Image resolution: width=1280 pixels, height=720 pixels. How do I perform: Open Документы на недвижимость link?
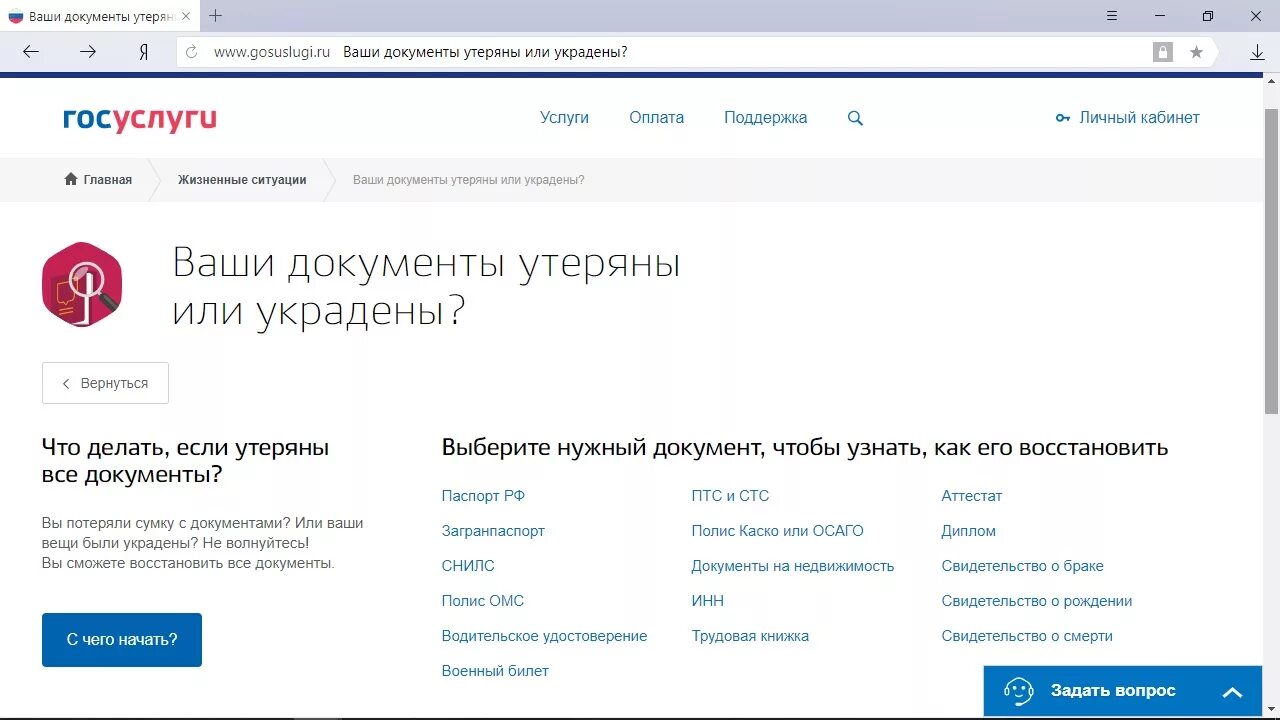click(793, 566)
